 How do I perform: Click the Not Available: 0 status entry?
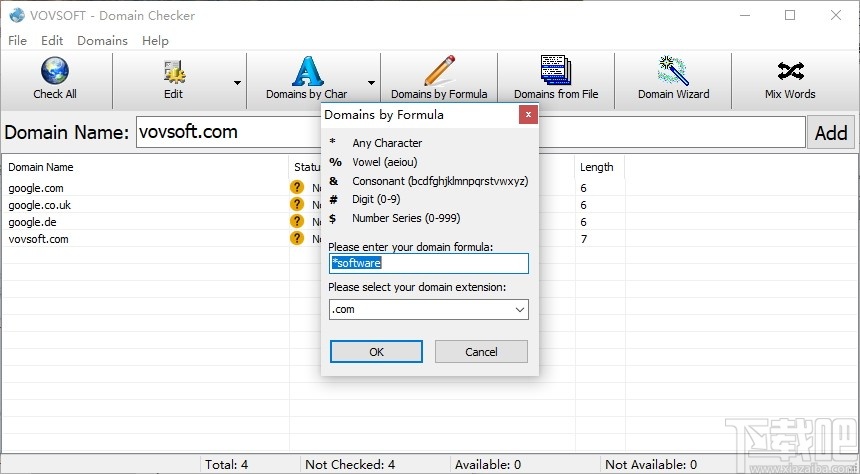coord(650,465)
